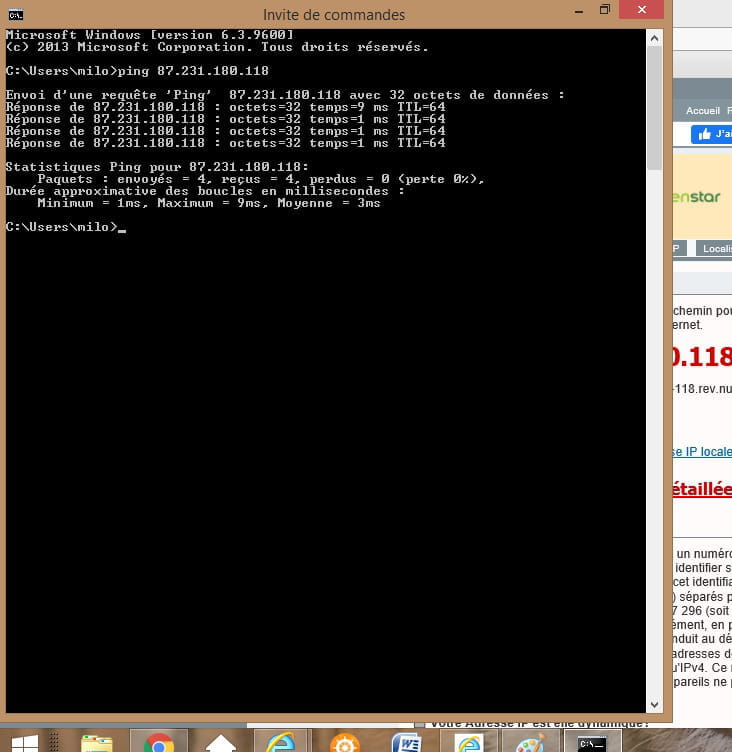Image resolution: width=732 pixels, height=752 pixels.
Task: Click the 'Paquets : envoyés = 4' line
Action: pos(261,179)
